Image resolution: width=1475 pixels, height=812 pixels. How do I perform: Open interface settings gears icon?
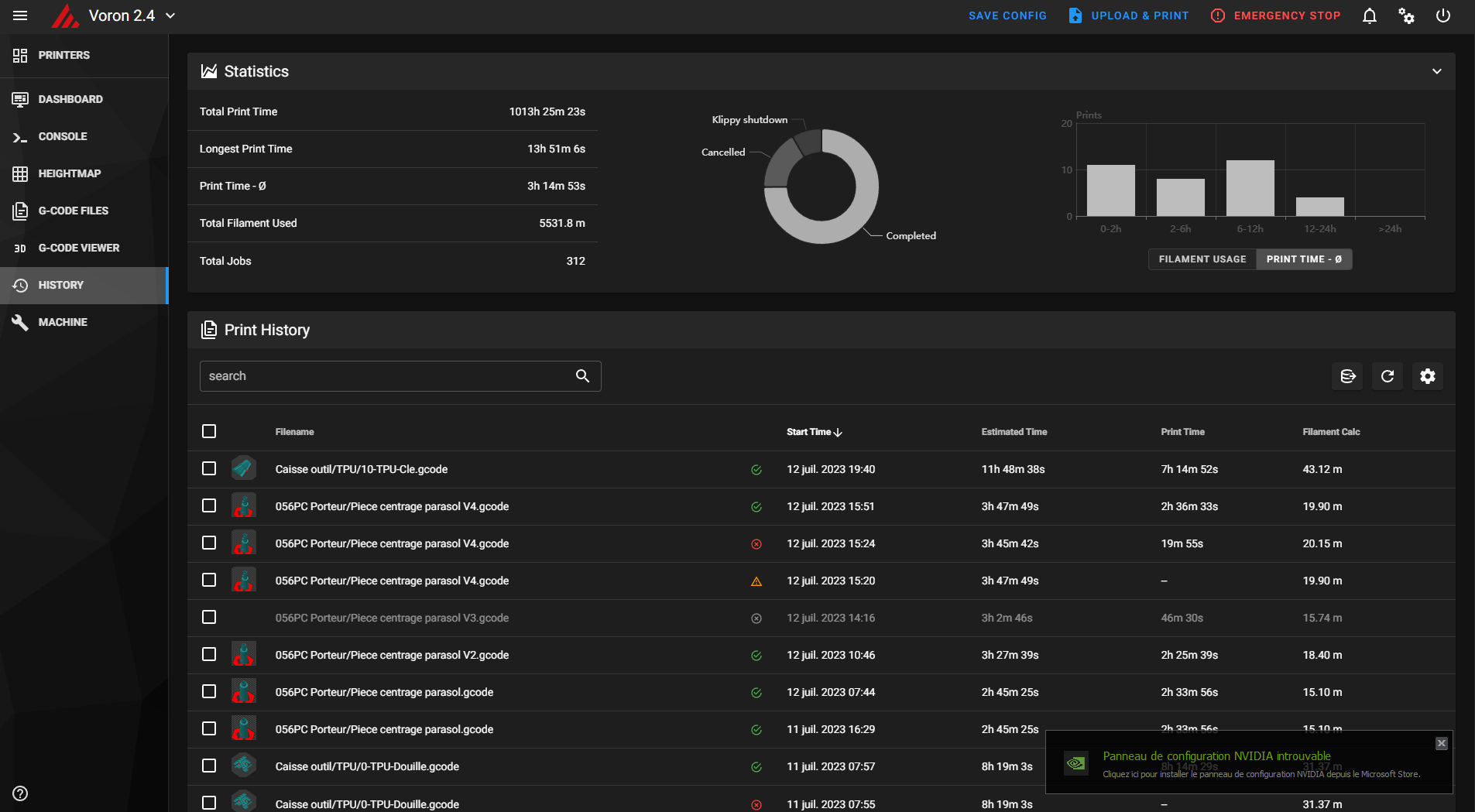[x=1406, y=15]
